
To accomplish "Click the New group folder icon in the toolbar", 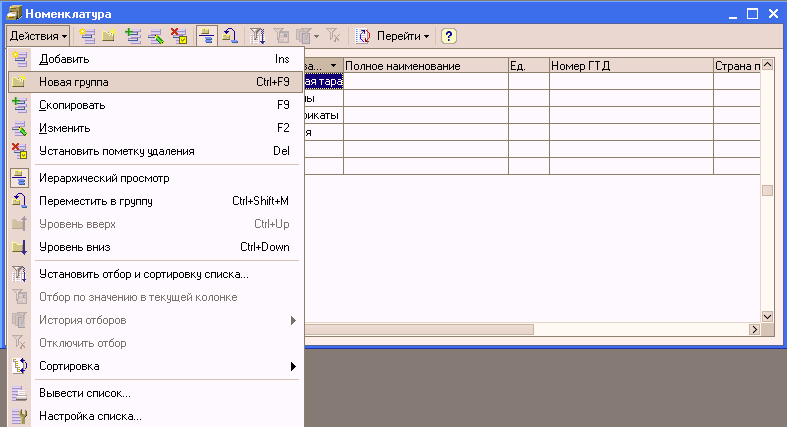I will 109,36.
